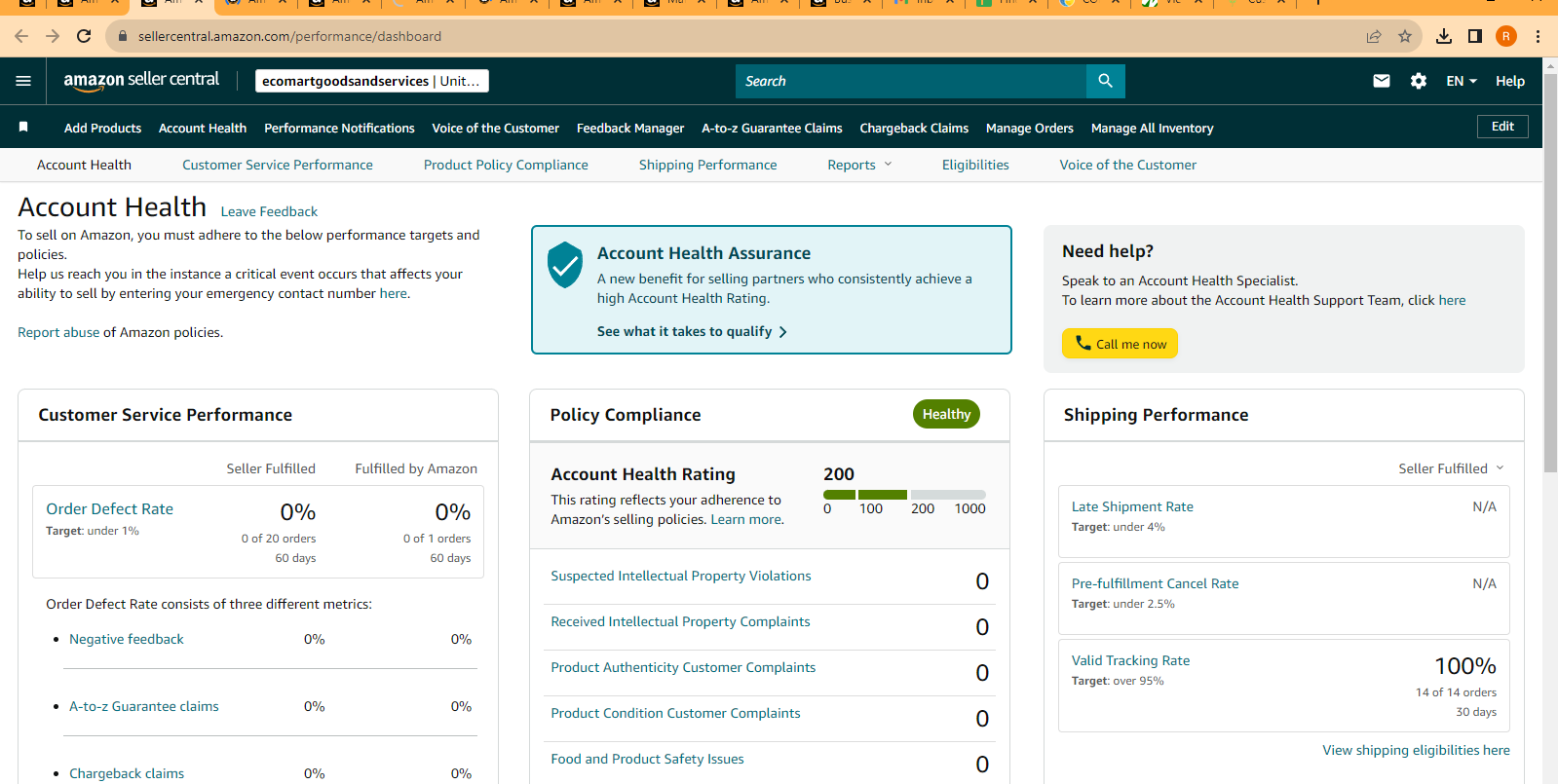Click Learn more under Account Health Rating

[745, 519]
